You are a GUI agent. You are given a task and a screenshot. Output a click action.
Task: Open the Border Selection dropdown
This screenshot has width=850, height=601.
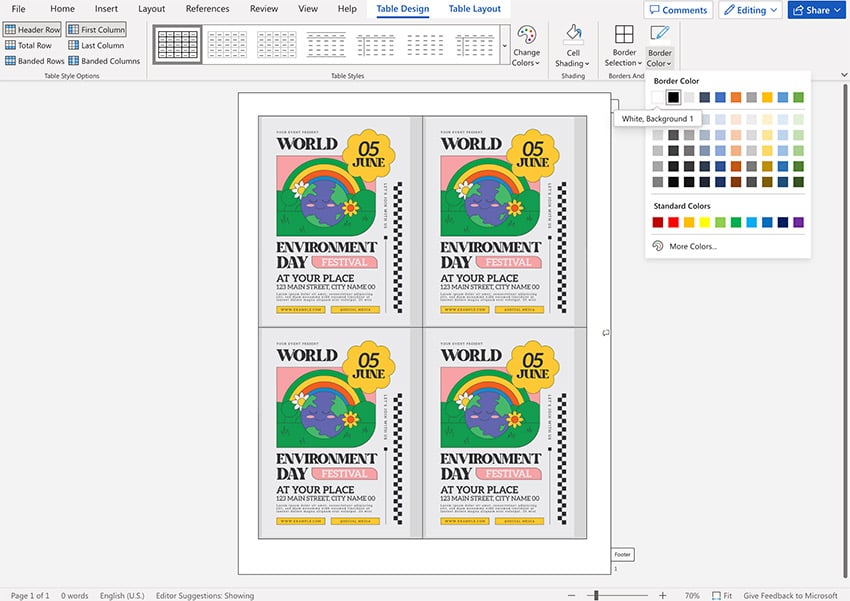623,46
